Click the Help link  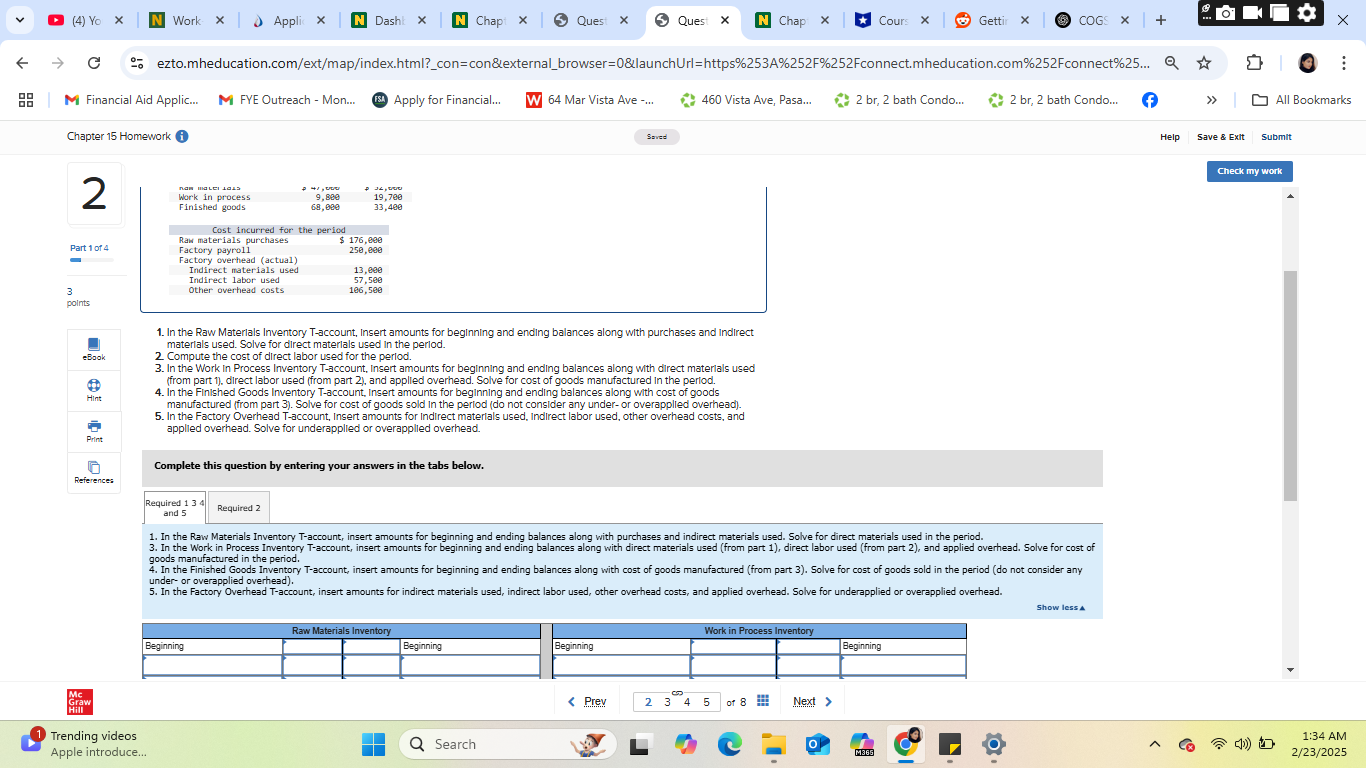click(x=1169, y=137)
